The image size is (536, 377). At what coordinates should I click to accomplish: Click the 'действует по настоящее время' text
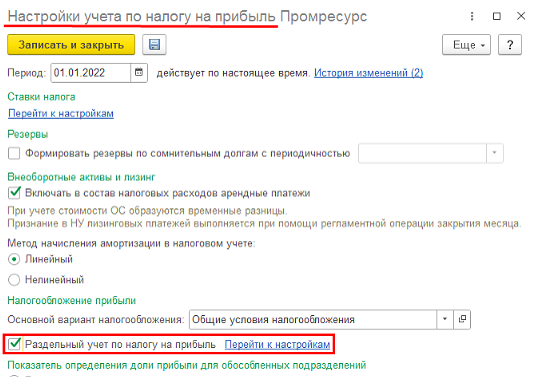(x=233, y=73)
